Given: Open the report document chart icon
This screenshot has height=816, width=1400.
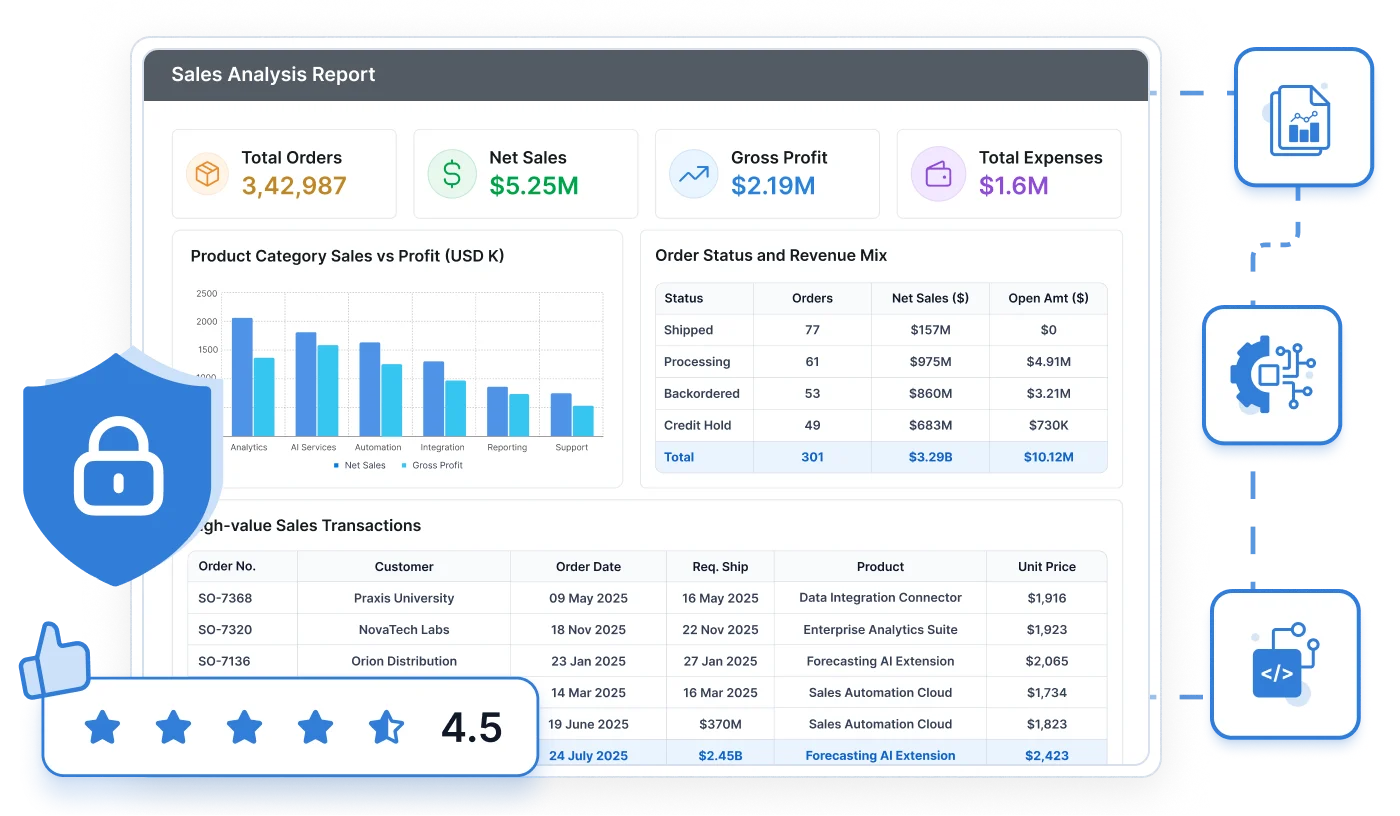Looking at the screenshot, I should coord(1304,117).
